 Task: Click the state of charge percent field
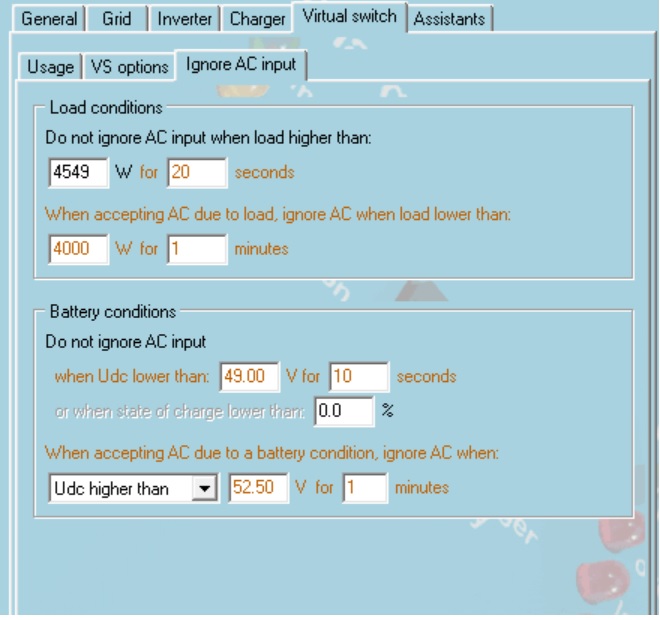click(344, 411)
